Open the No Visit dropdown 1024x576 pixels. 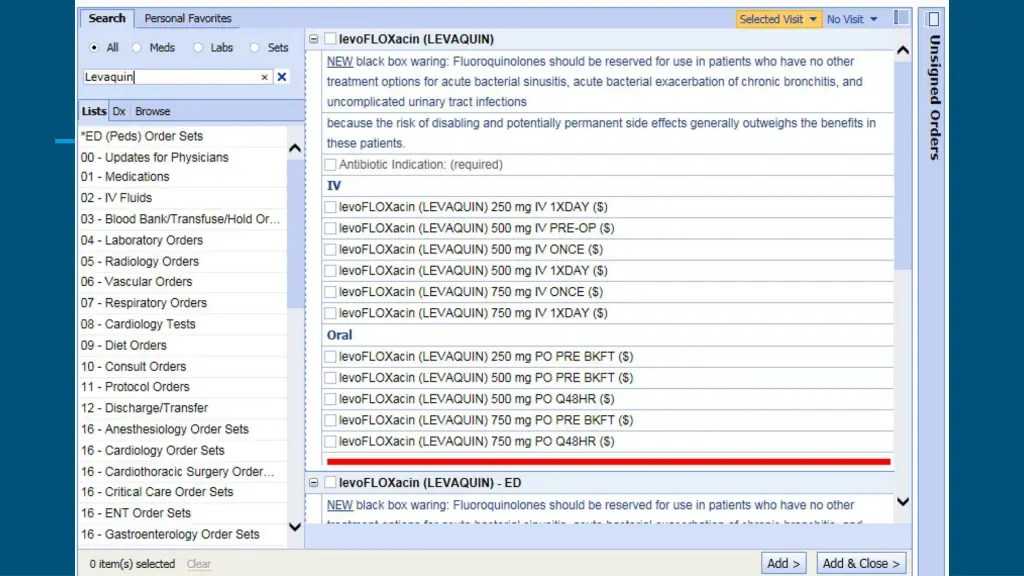pyautogui.click(x=852, y=19)
